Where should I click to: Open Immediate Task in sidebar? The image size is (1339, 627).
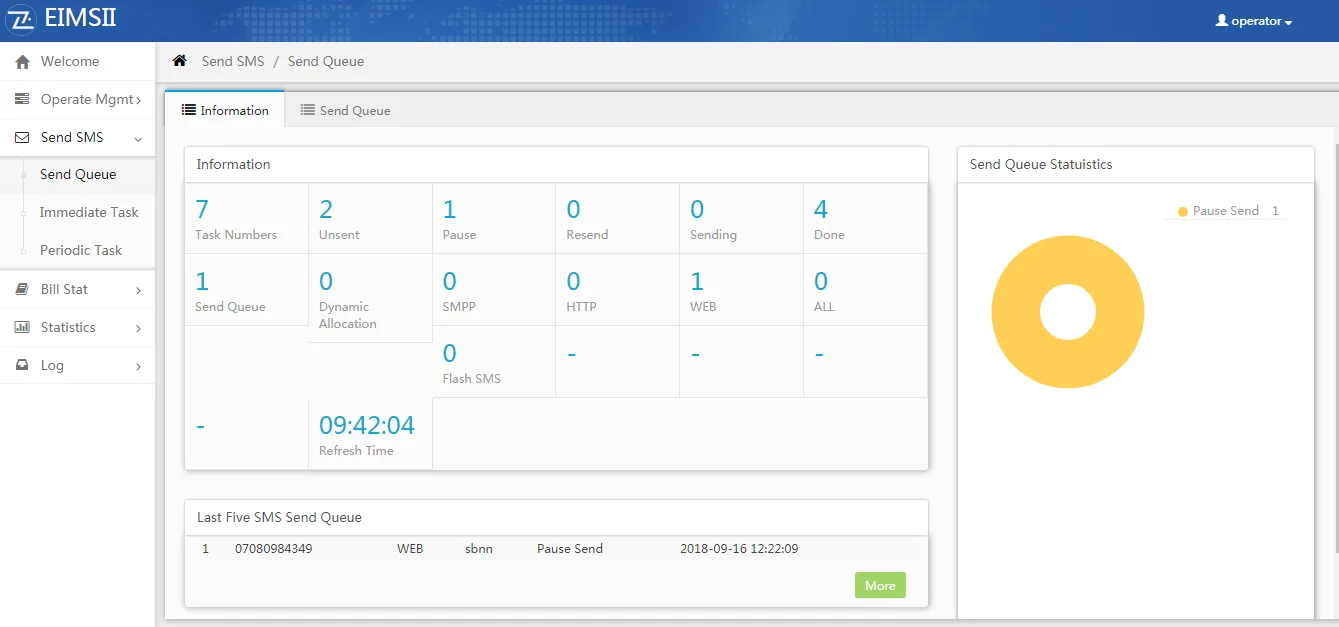point(89,212)
